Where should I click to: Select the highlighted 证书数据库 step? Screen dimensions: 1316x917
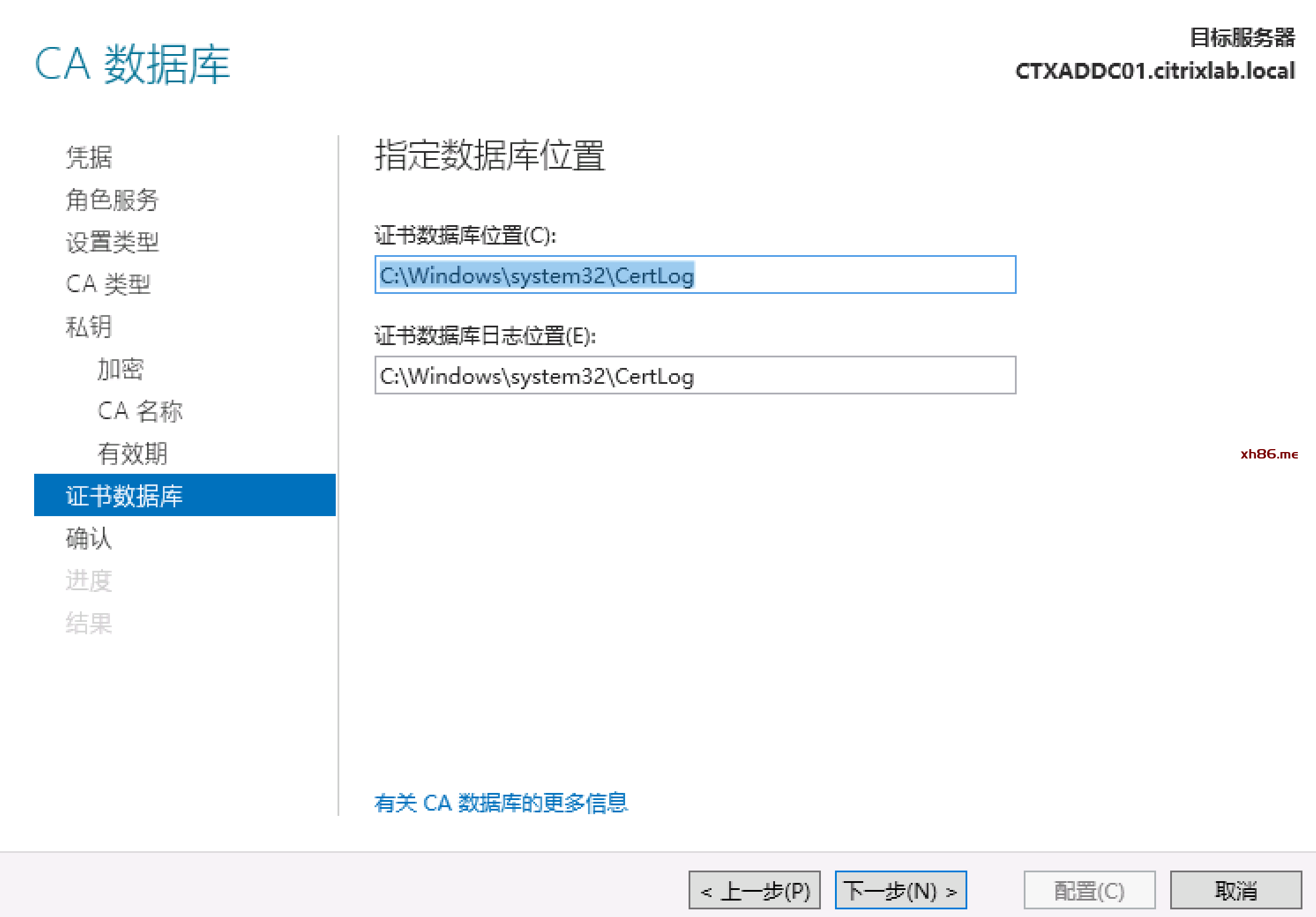[184, 496]
